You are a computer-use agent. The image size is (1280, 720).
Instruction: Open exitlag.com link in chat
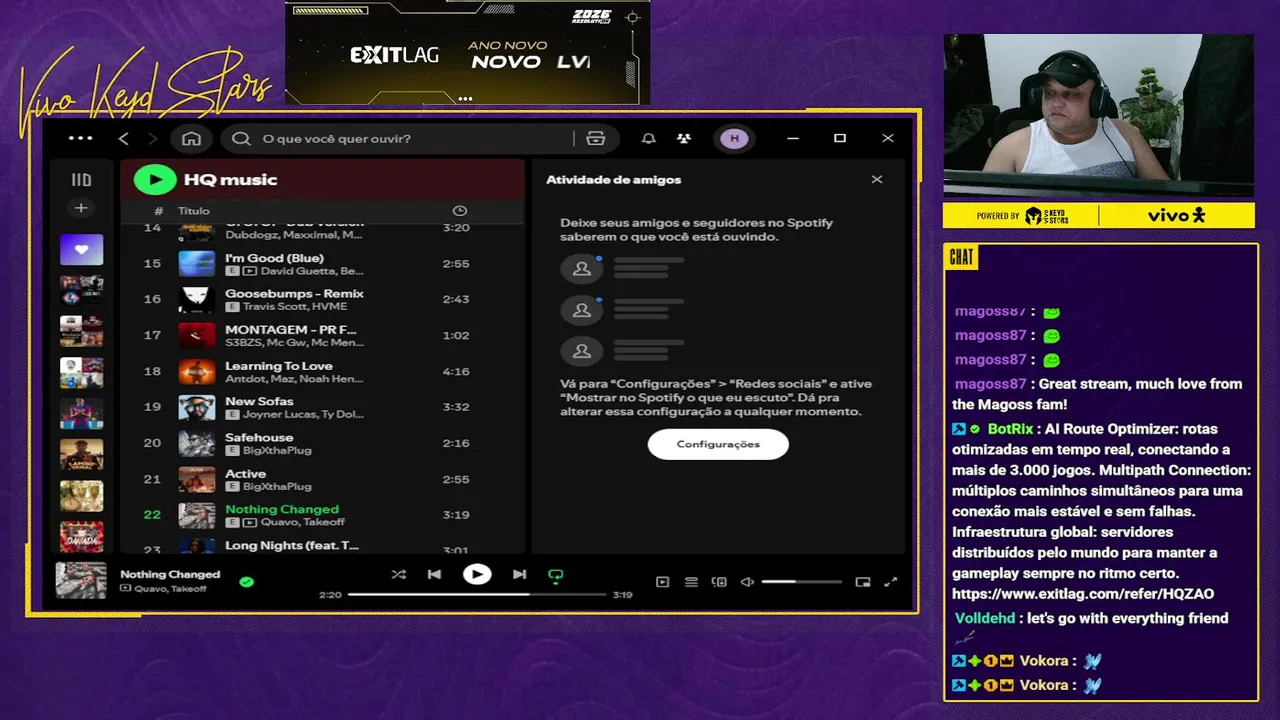[1083, 594]
